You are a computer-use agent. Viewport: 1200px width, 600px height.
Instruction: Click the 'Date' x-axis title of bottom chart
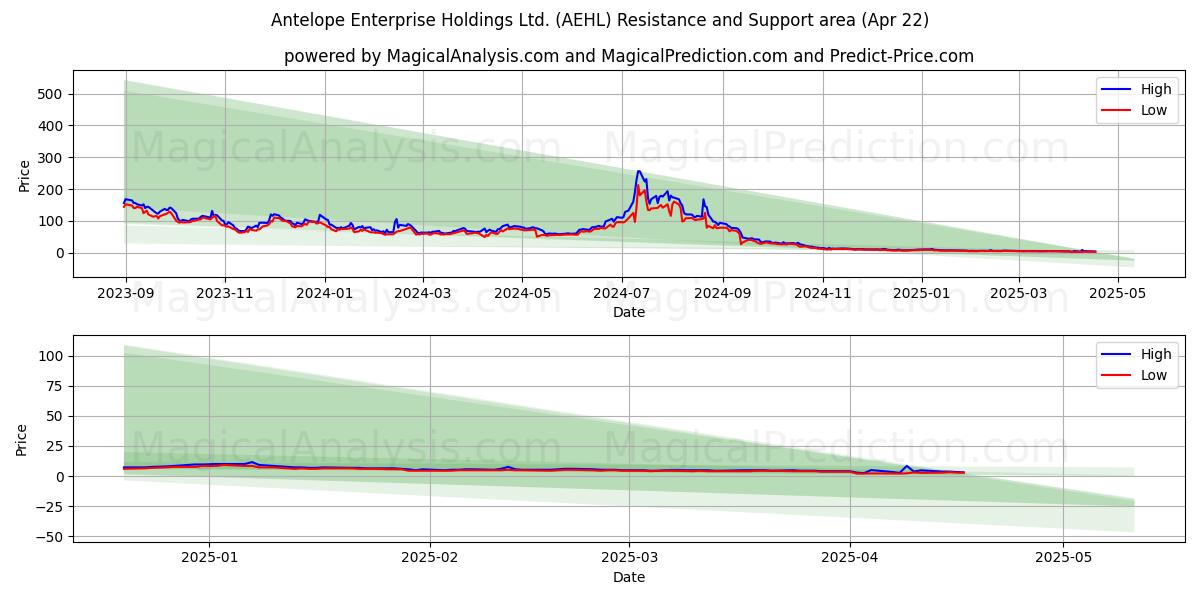628,577
